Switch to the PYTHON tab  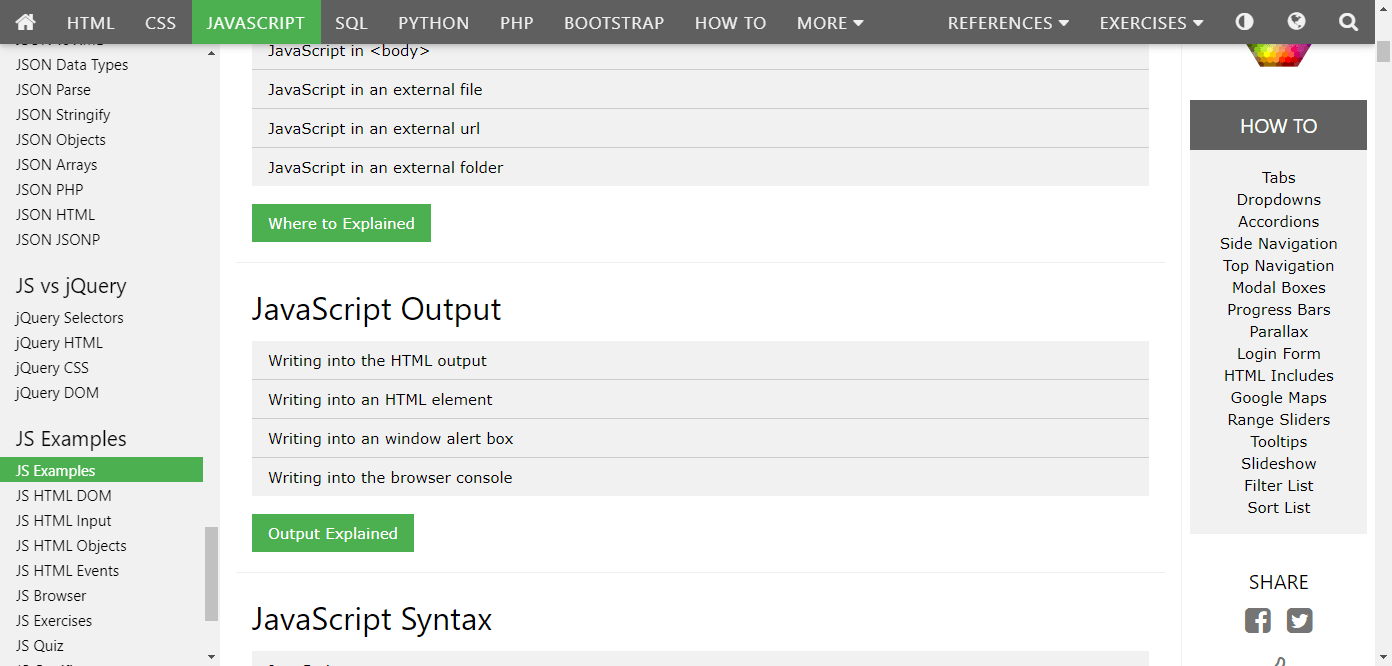[x=433, y=22]
